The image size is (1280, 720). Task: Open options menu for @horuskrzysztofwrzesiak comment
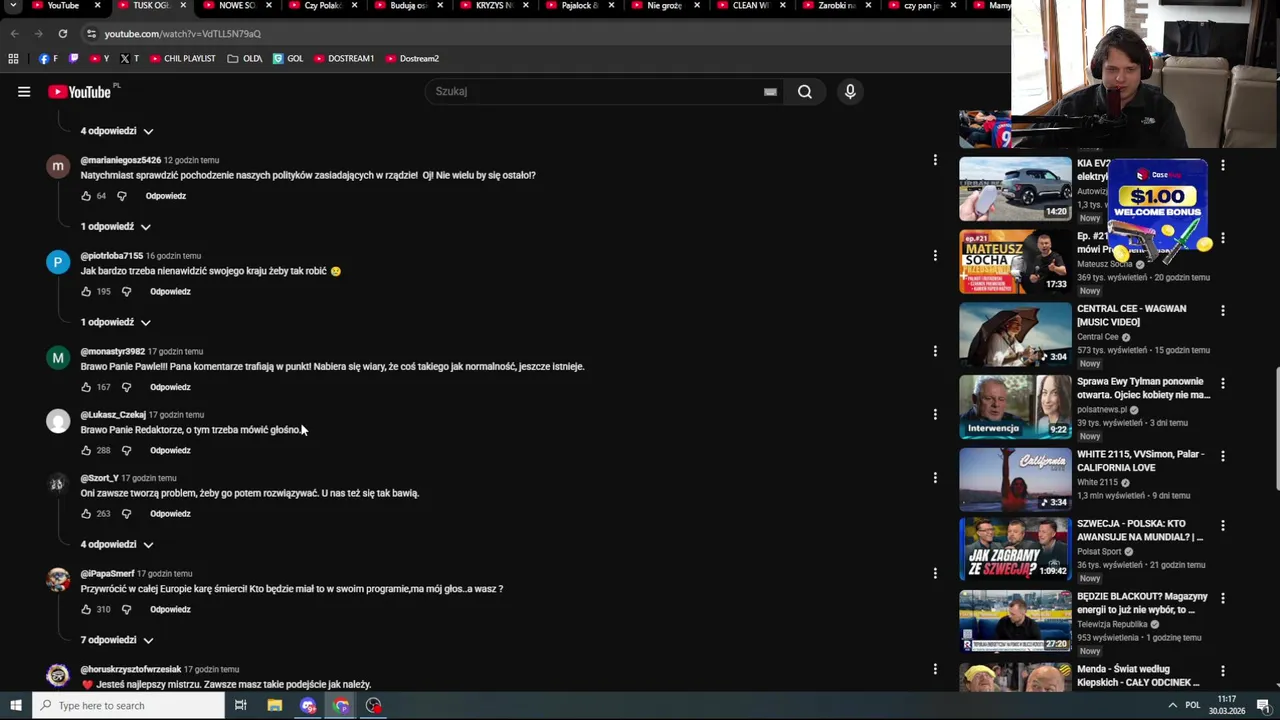click(x=935, y=669)
